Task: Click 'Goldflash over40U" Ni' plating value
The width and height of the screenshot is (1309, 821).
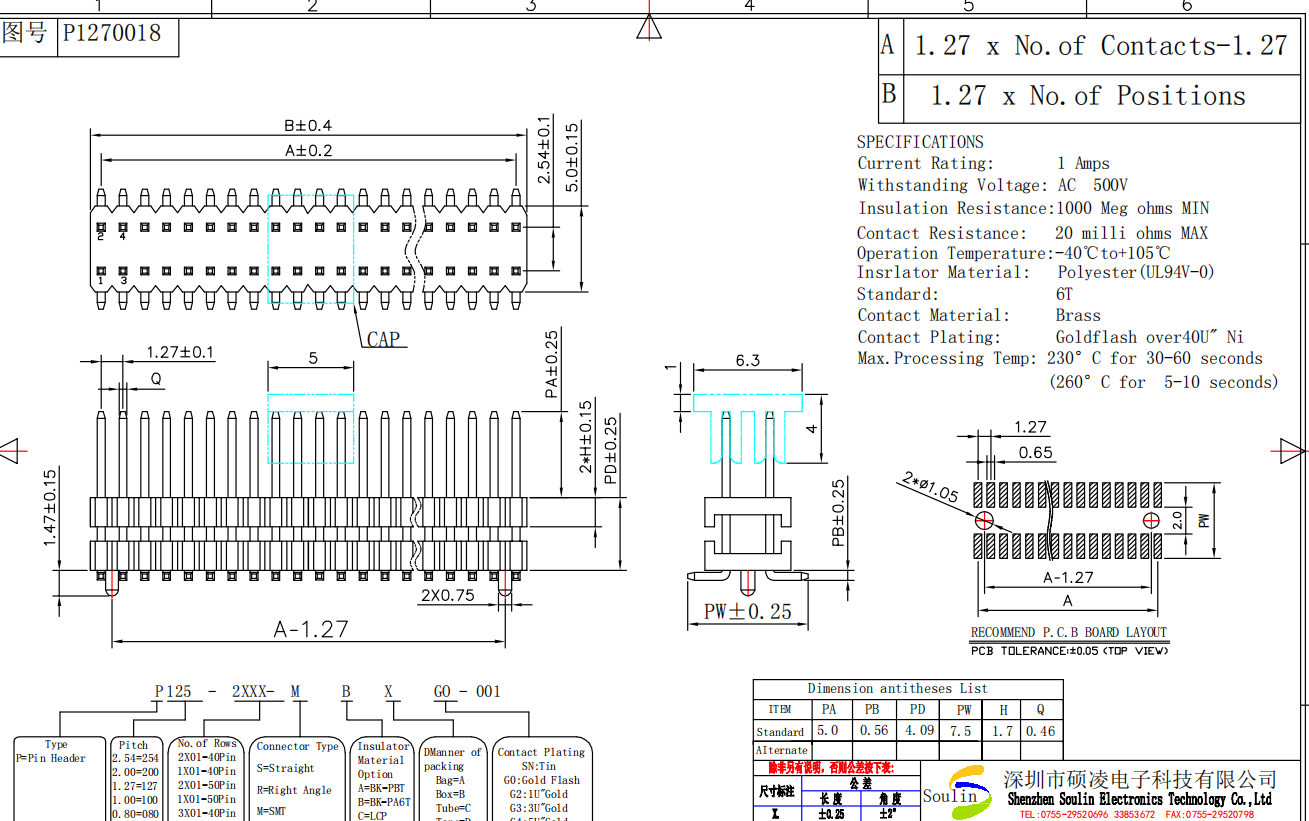Action: tap(1150, 338)
